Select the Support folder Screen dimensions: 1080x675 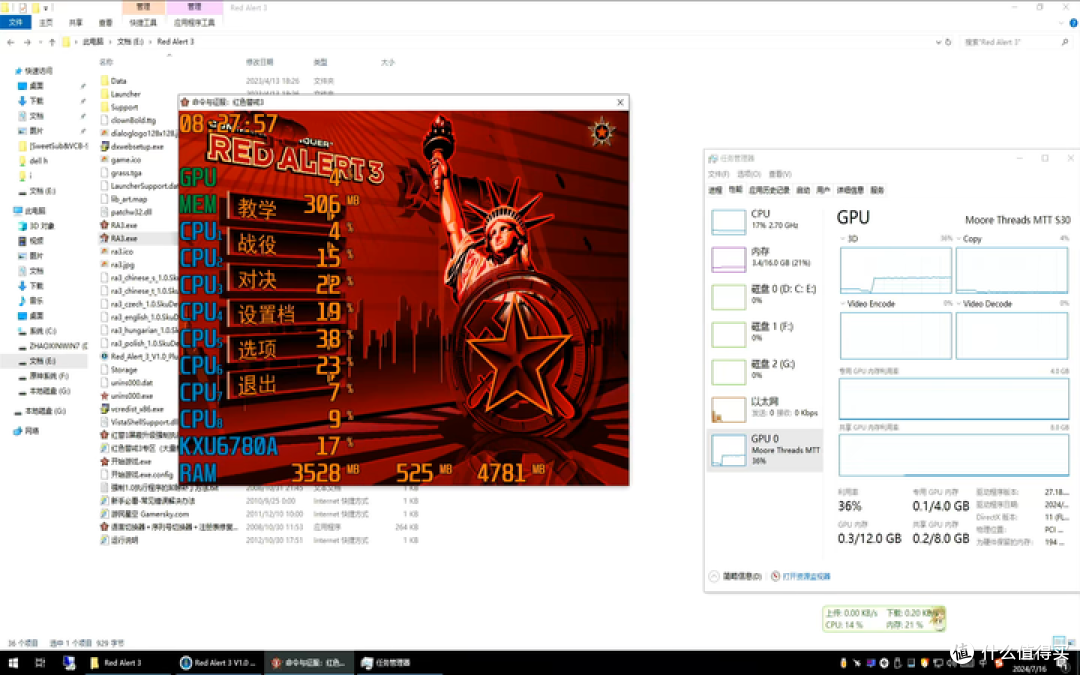[x=119, y=107]
